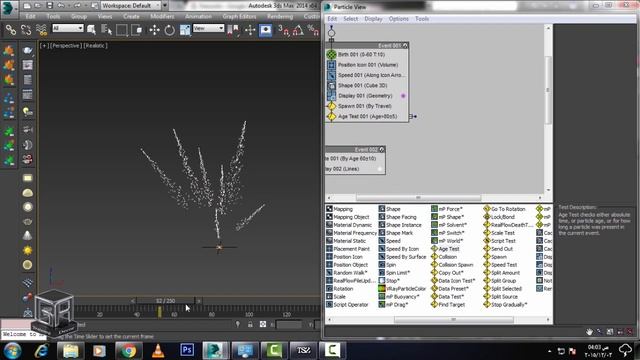Click Pan tool in Particle View corner
This screenshot has width=640, height=360.
[589, 332]
